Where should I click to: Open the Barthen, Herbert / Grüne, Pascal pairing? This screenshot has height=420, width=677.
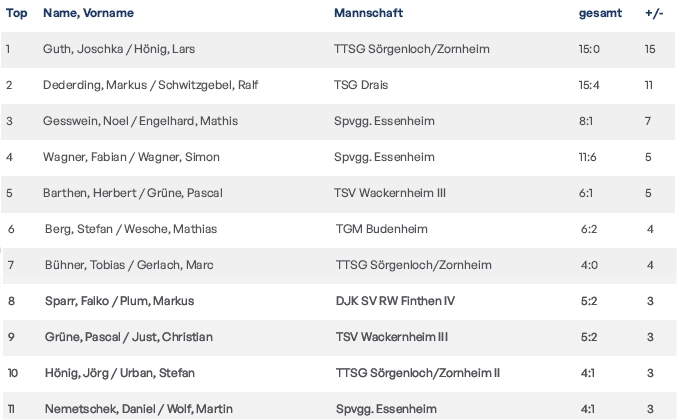[132, 193]
